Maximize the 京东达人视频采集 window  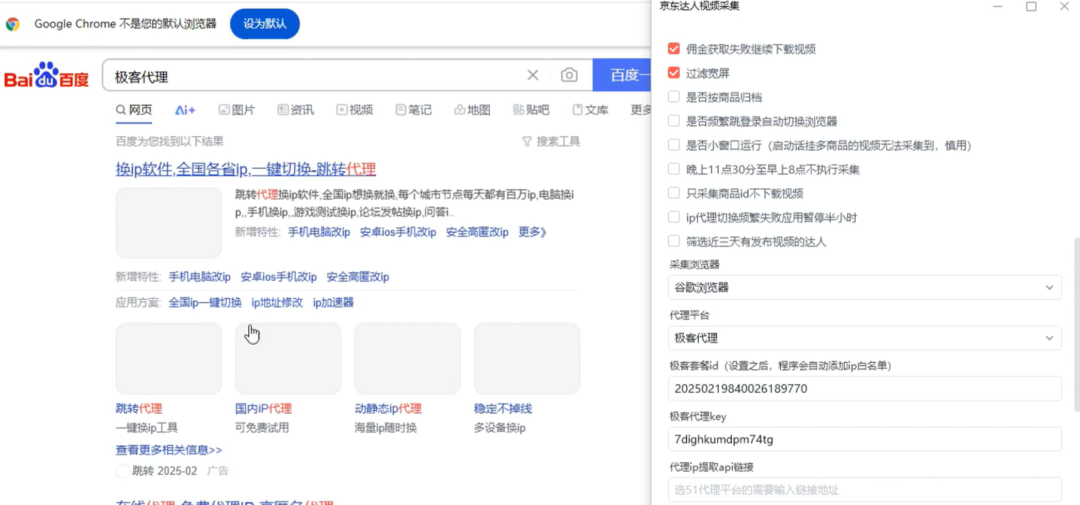[1031, 6]
